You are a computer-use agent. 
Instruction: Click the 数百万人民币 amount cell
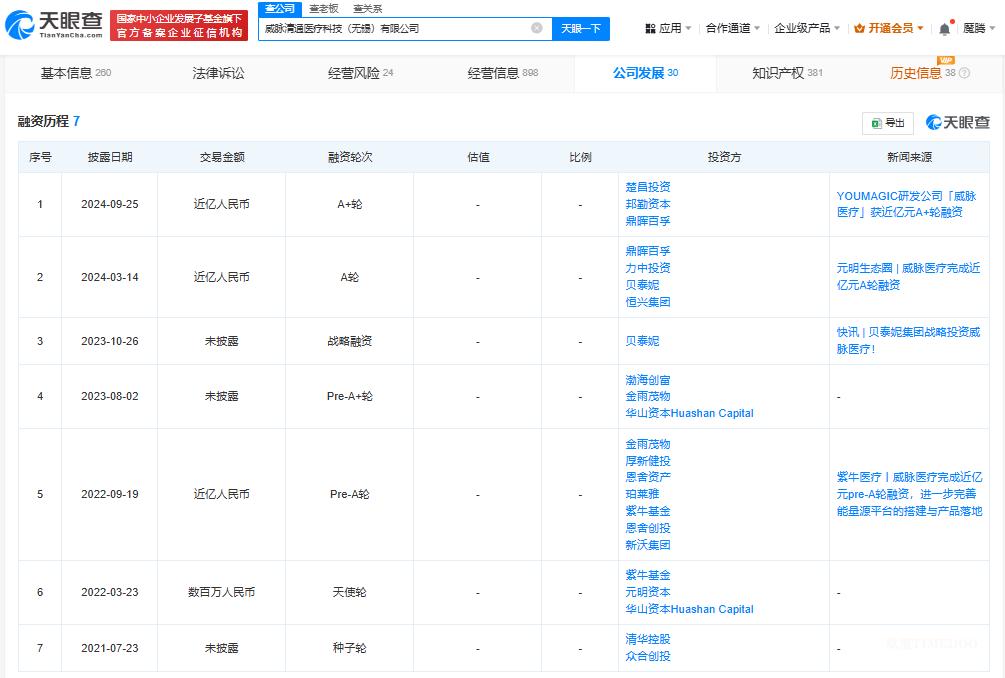point(221,592)
